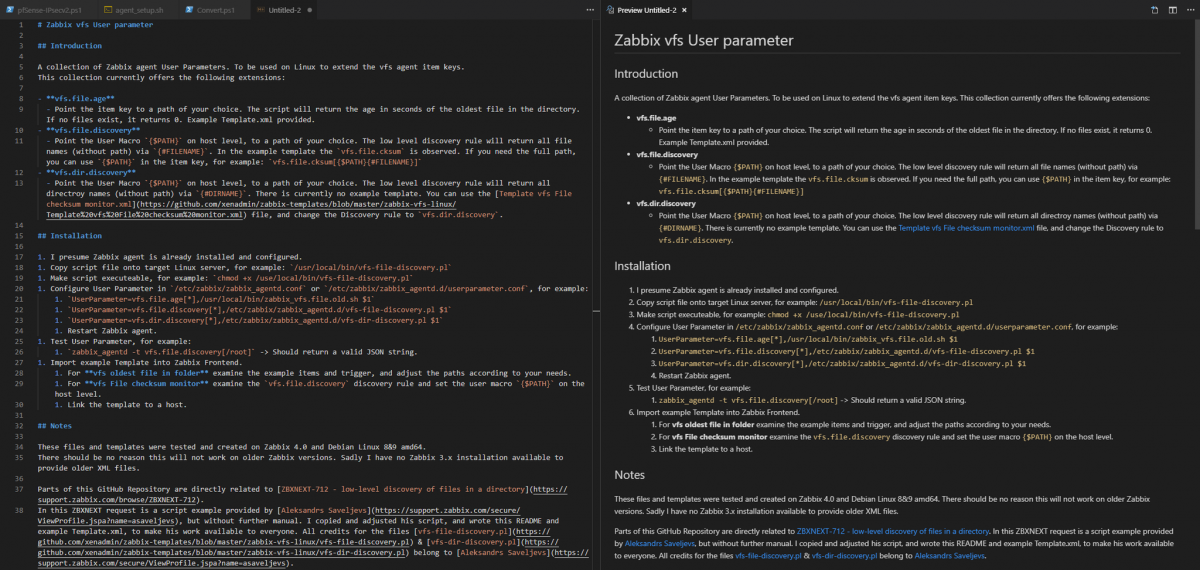Open 'Template vfs File checksum monitor.xml' link in preview
1200x570 pixels.
point(965,228)
